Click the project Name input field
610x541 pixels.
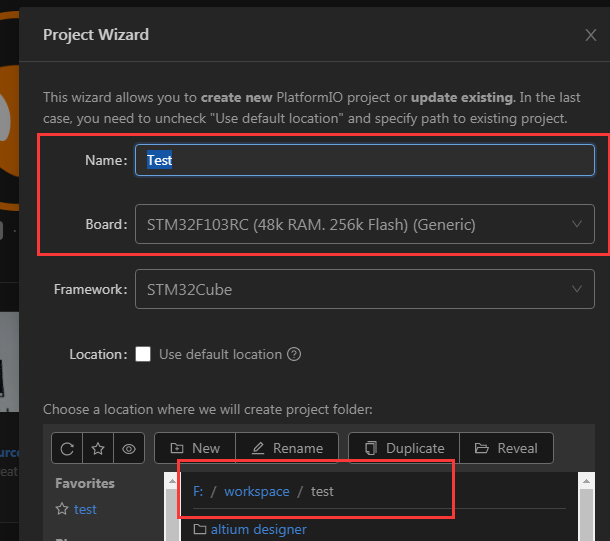click(x=365, y=160)
